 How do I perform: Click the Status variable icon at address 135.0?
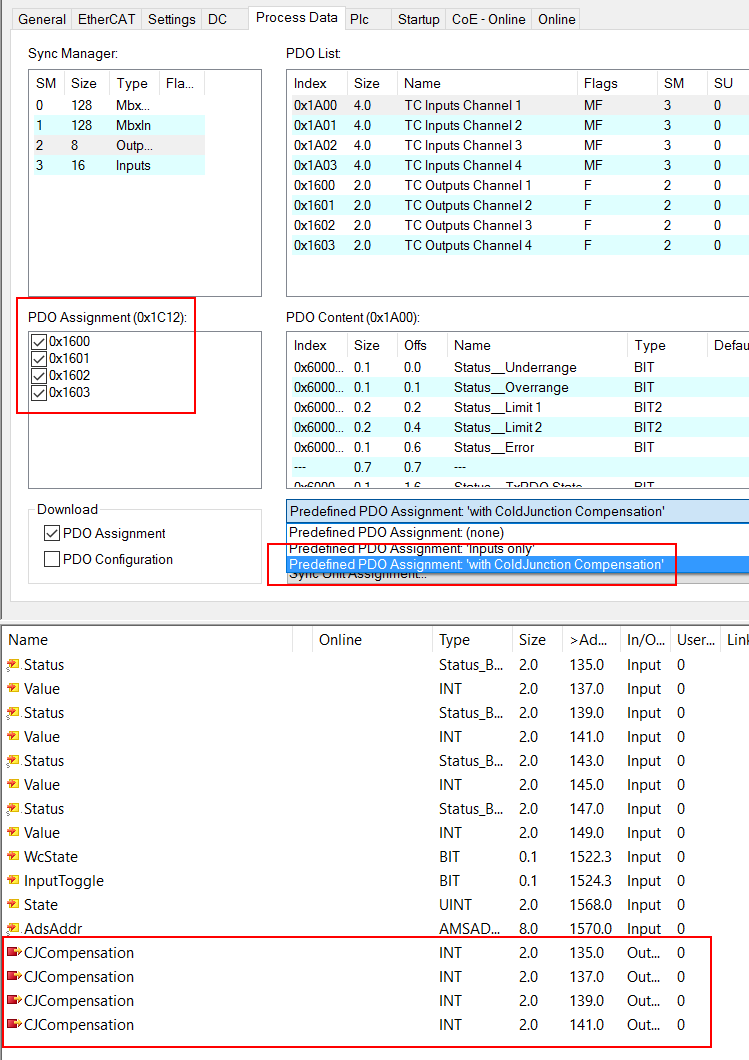(13, 665)
